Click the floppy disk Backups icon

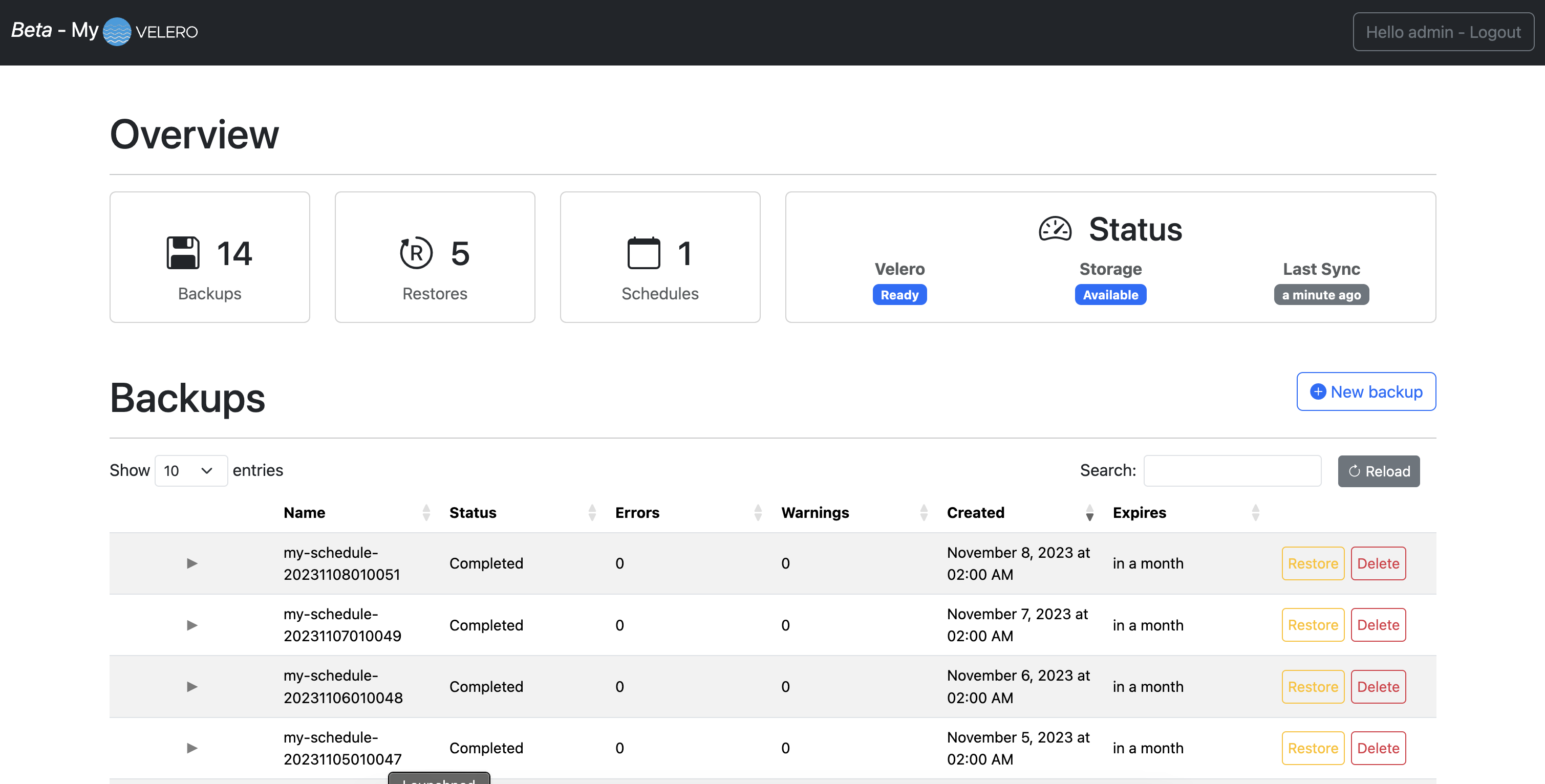point(183,253)
